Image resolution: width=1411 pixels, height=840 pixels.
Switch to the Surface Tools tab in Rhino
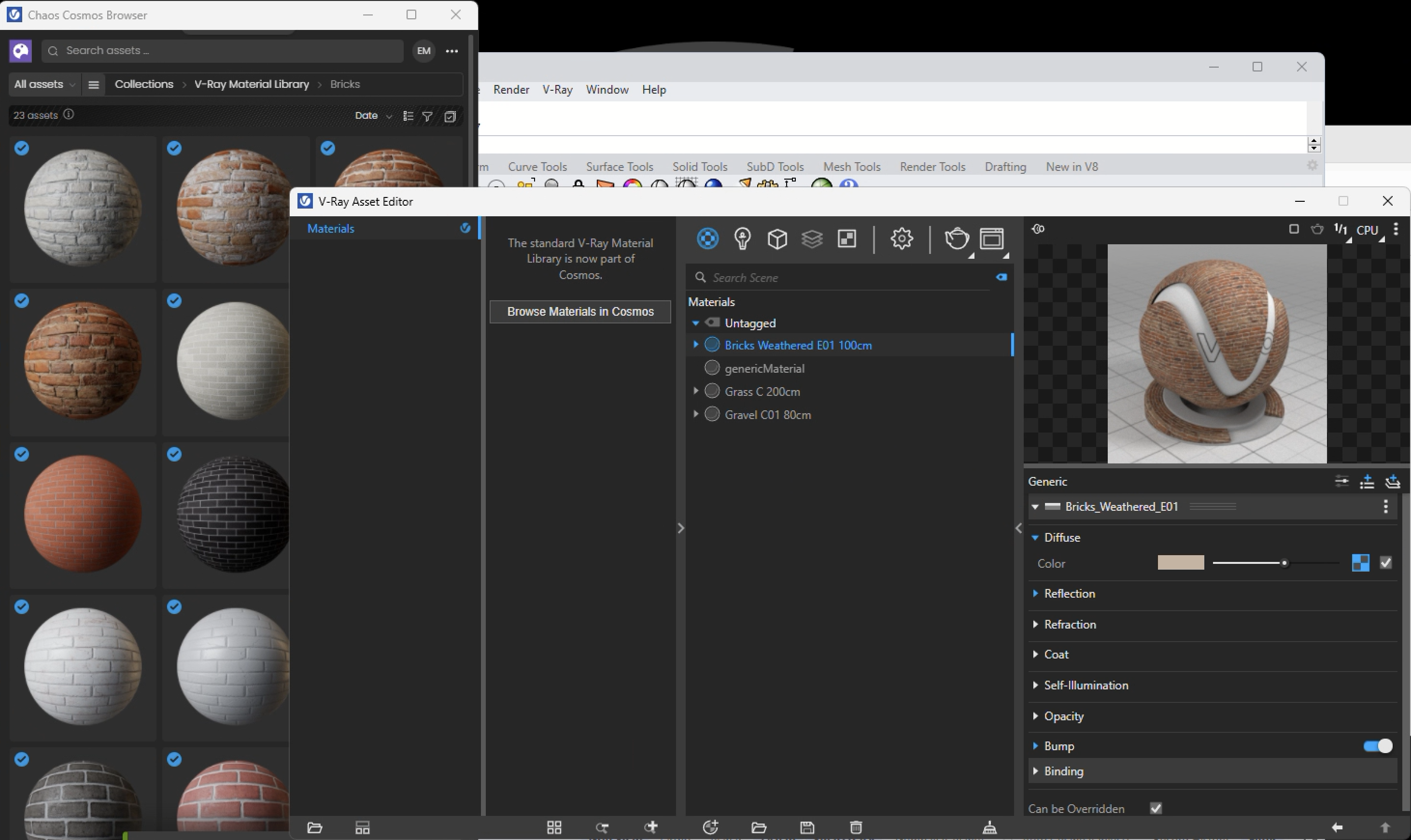[620, 167]
